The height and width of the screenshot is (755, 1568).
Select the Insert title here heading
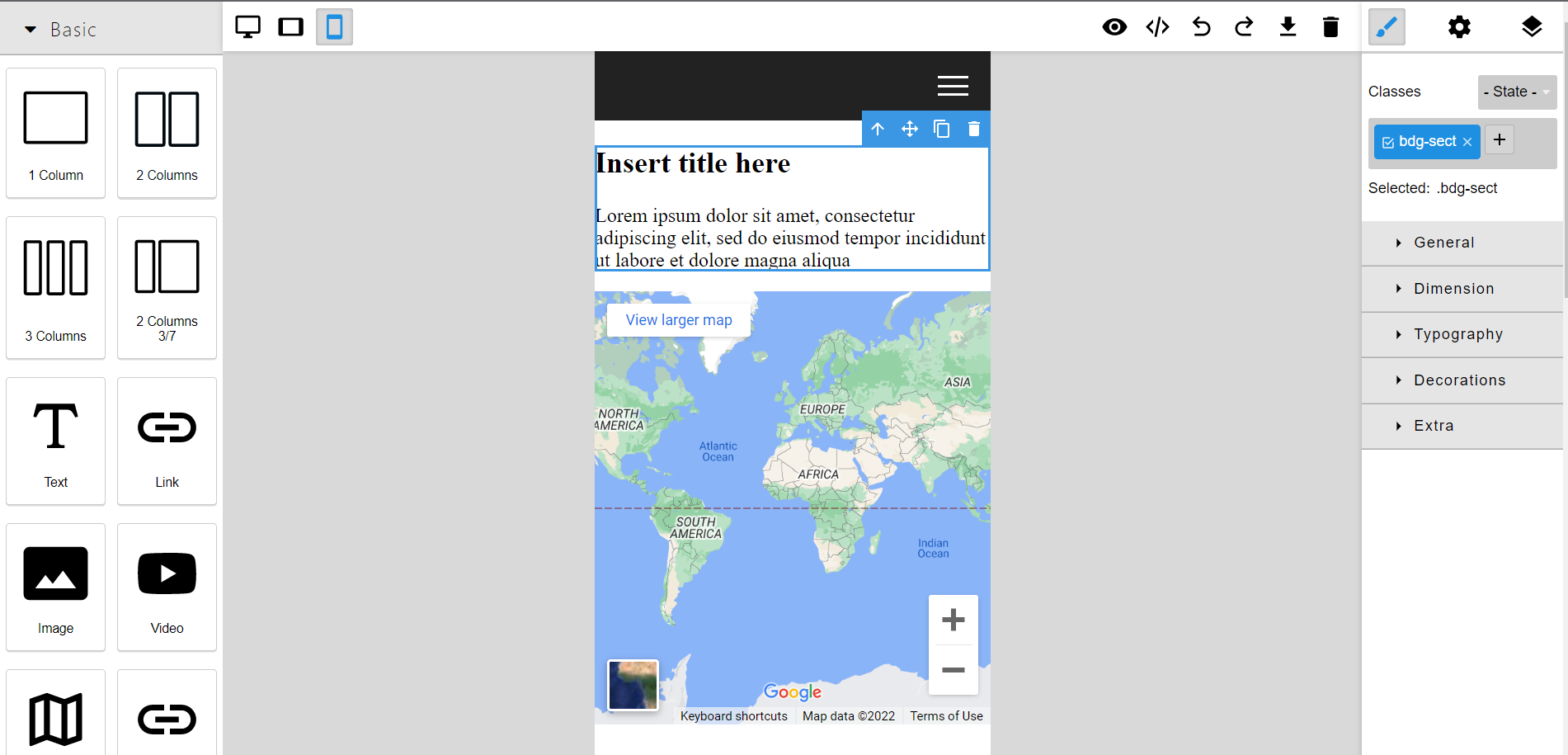(693, 163)
